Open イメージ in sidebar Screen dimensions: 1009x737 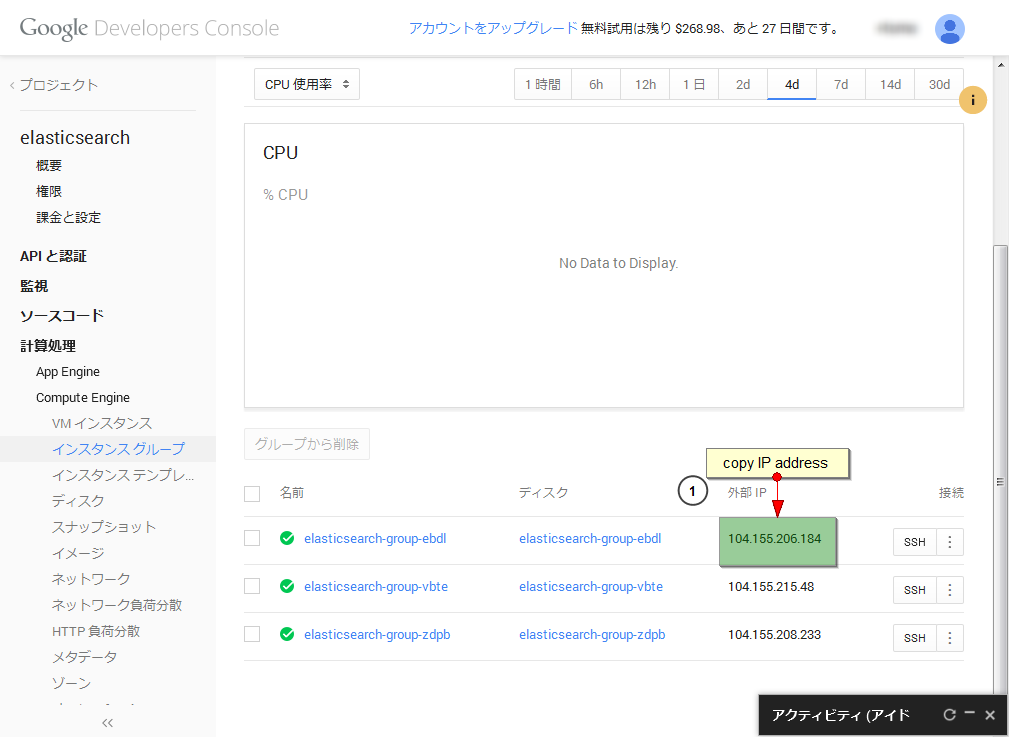click(78, 553)
